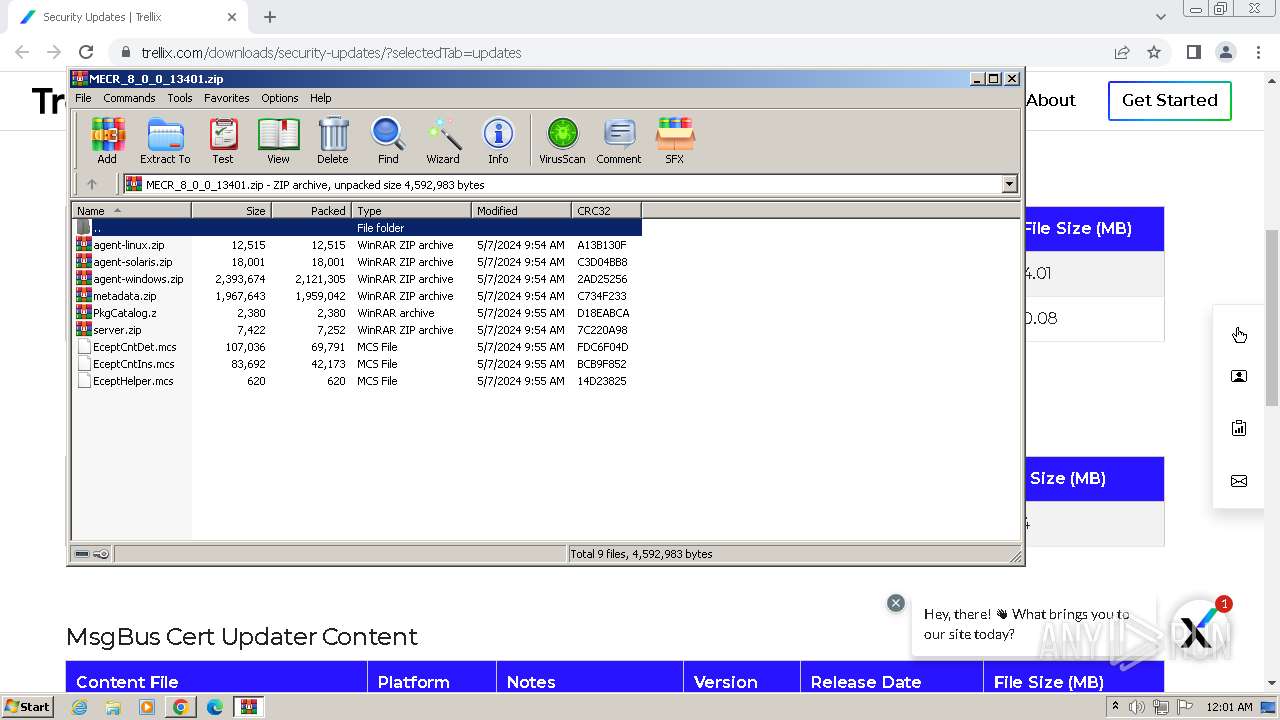This screenshot has height=720, width=1280.
Task: Open the Chrome profile avatar
Action: click(x=1225, y=52)
